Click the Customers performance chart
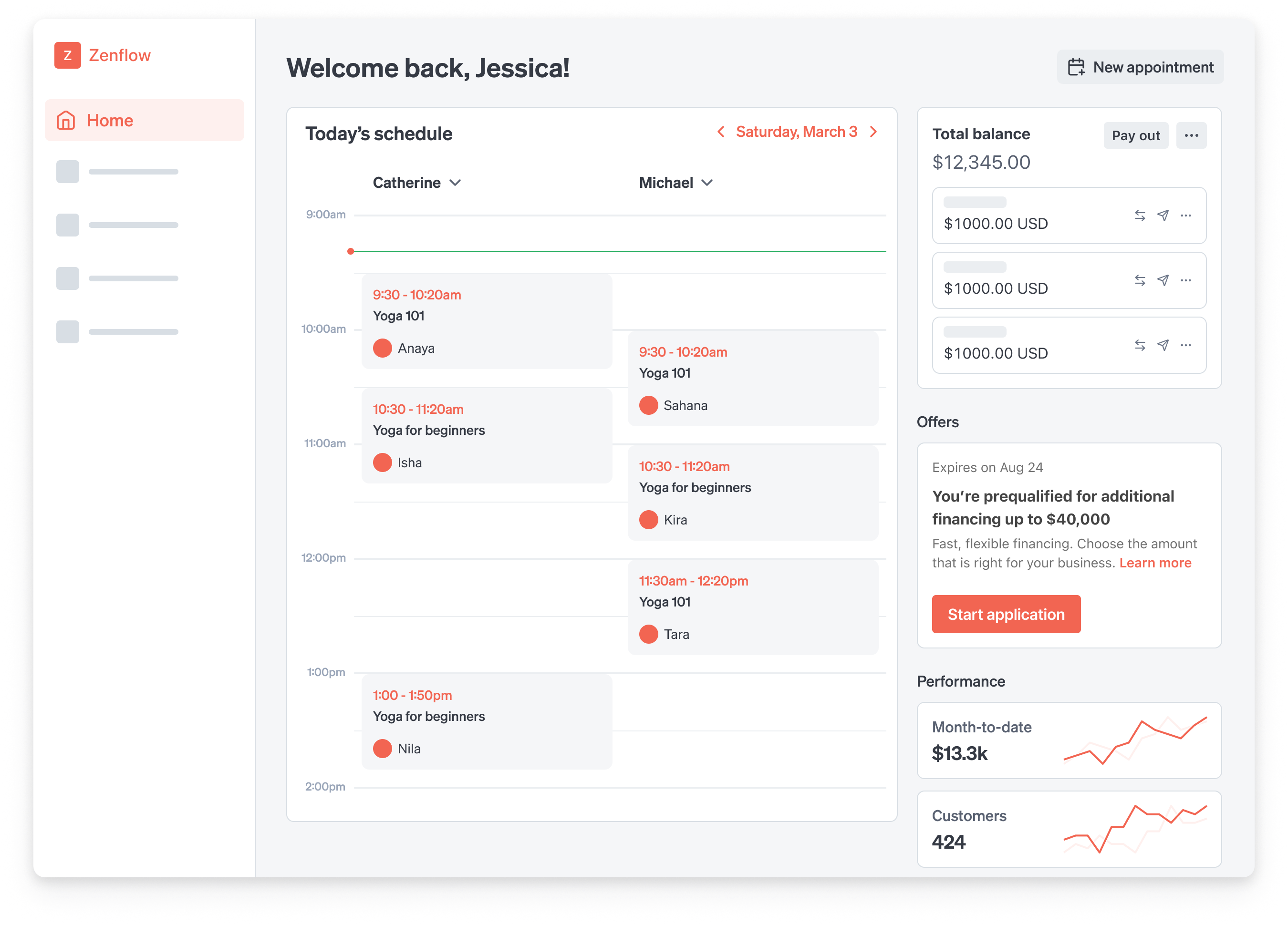The image size is (1288, 925). point(1135,829)
